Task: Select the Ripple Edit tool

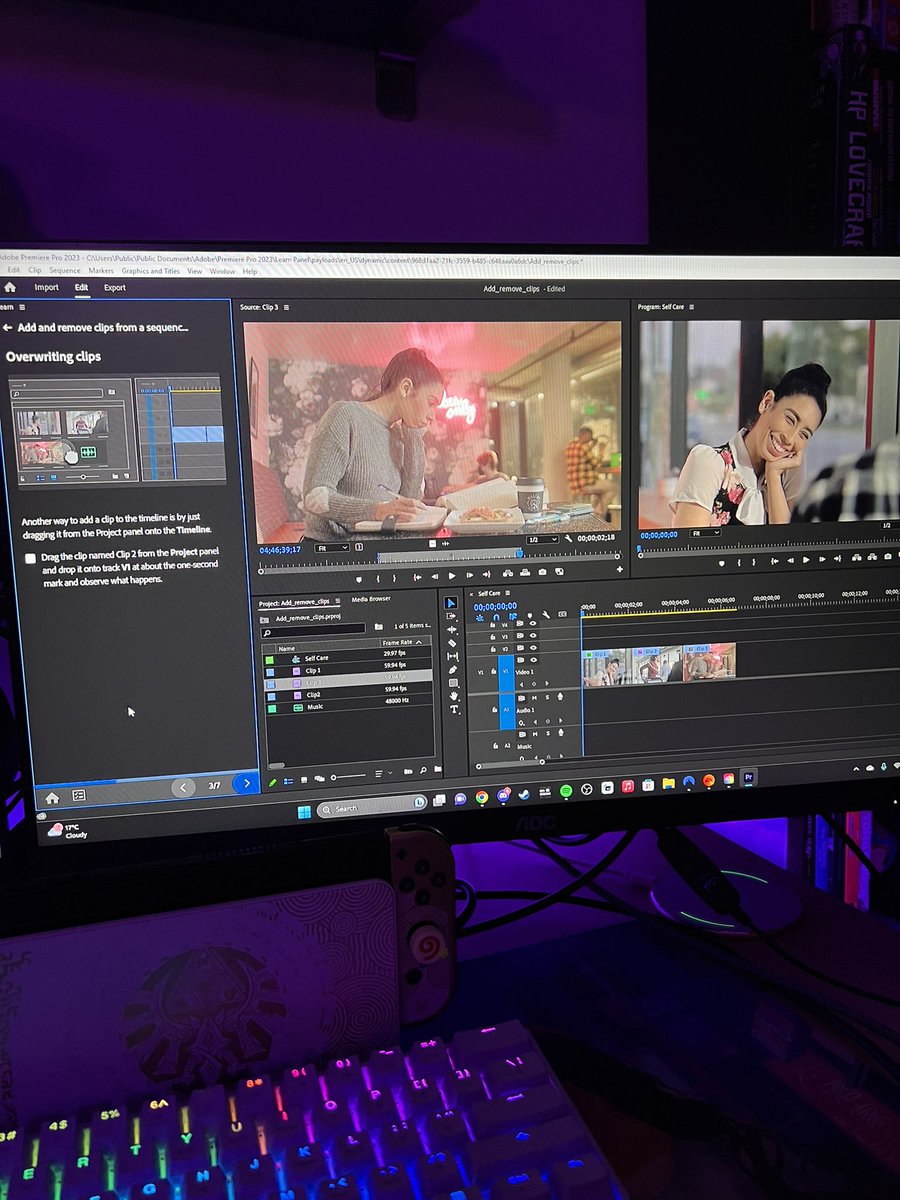Action: [x=452, y=630]
